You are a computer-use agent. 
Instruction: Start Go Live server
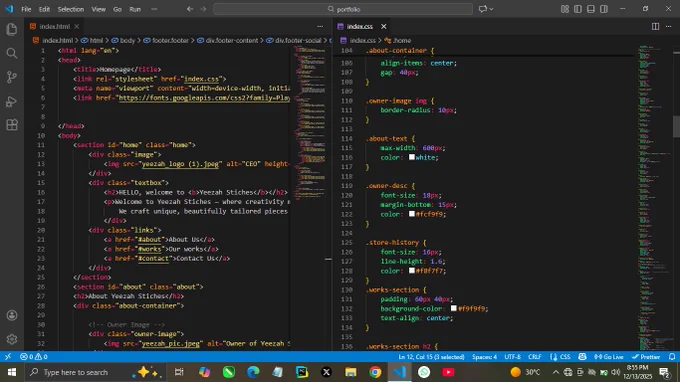[x=608, y=357]
